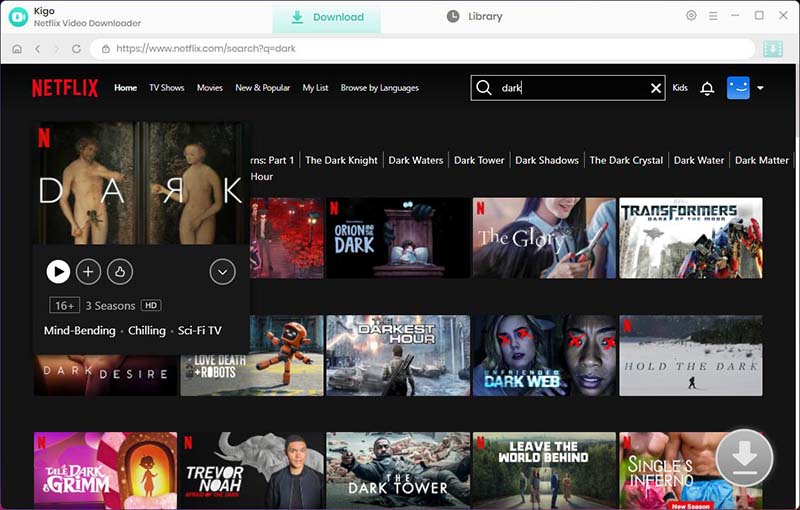Click the Chilling genre tag
The height and width of the screenshot is (510, 800).
(x=147, y=330)
